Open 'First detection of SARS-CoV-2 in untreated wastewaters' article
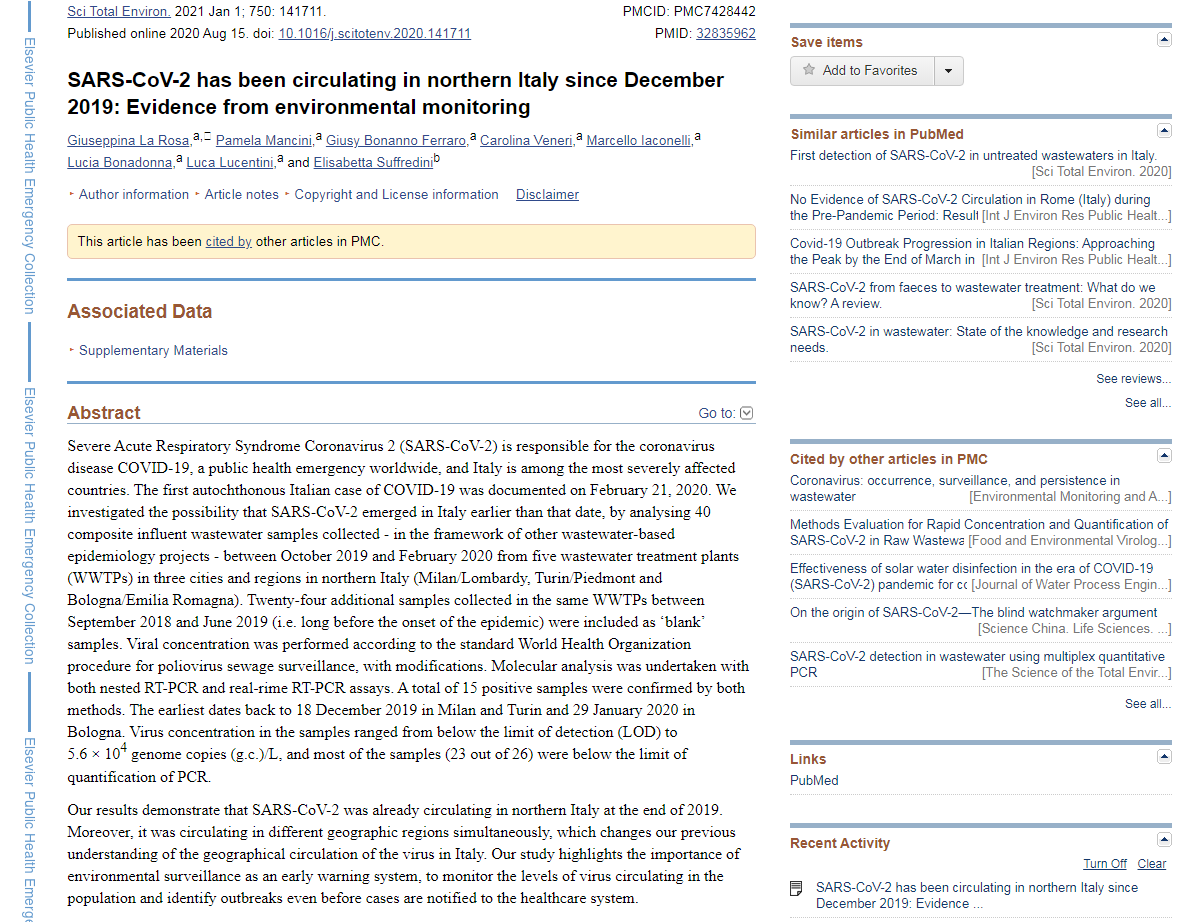 973,156
